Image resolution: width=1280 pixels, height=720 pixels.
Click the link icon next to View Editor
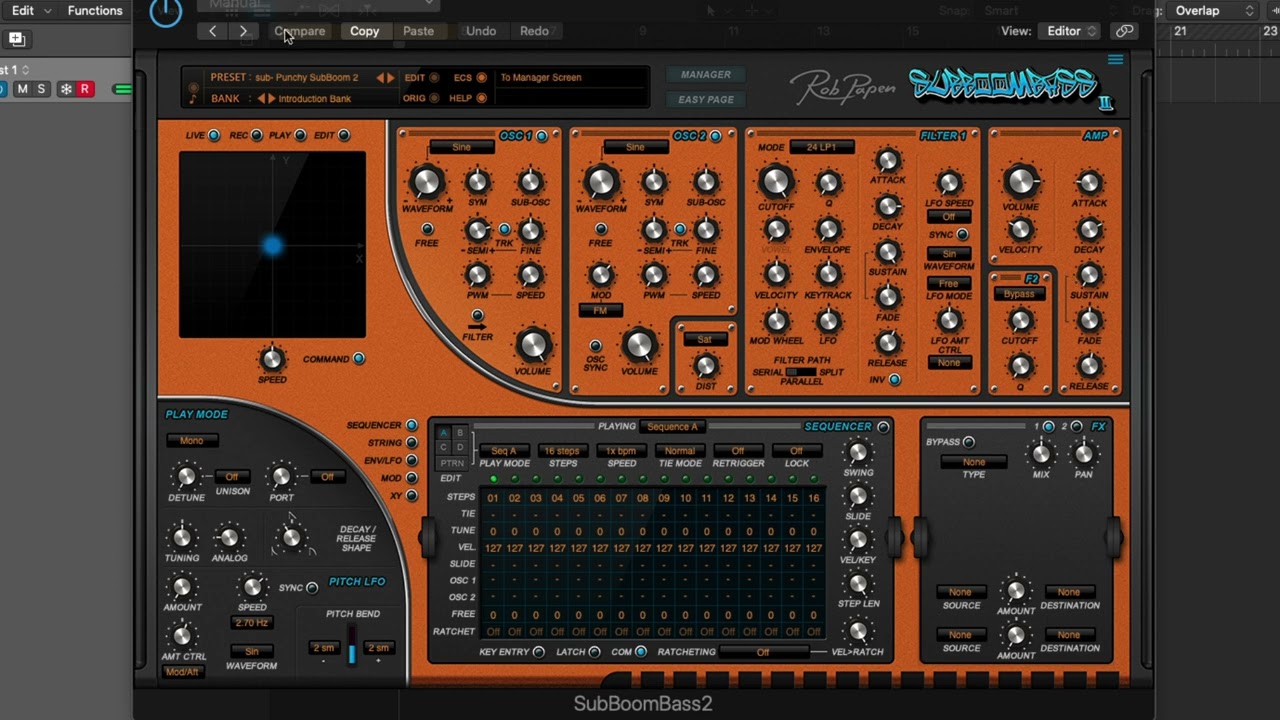(x=1125, y=31)
